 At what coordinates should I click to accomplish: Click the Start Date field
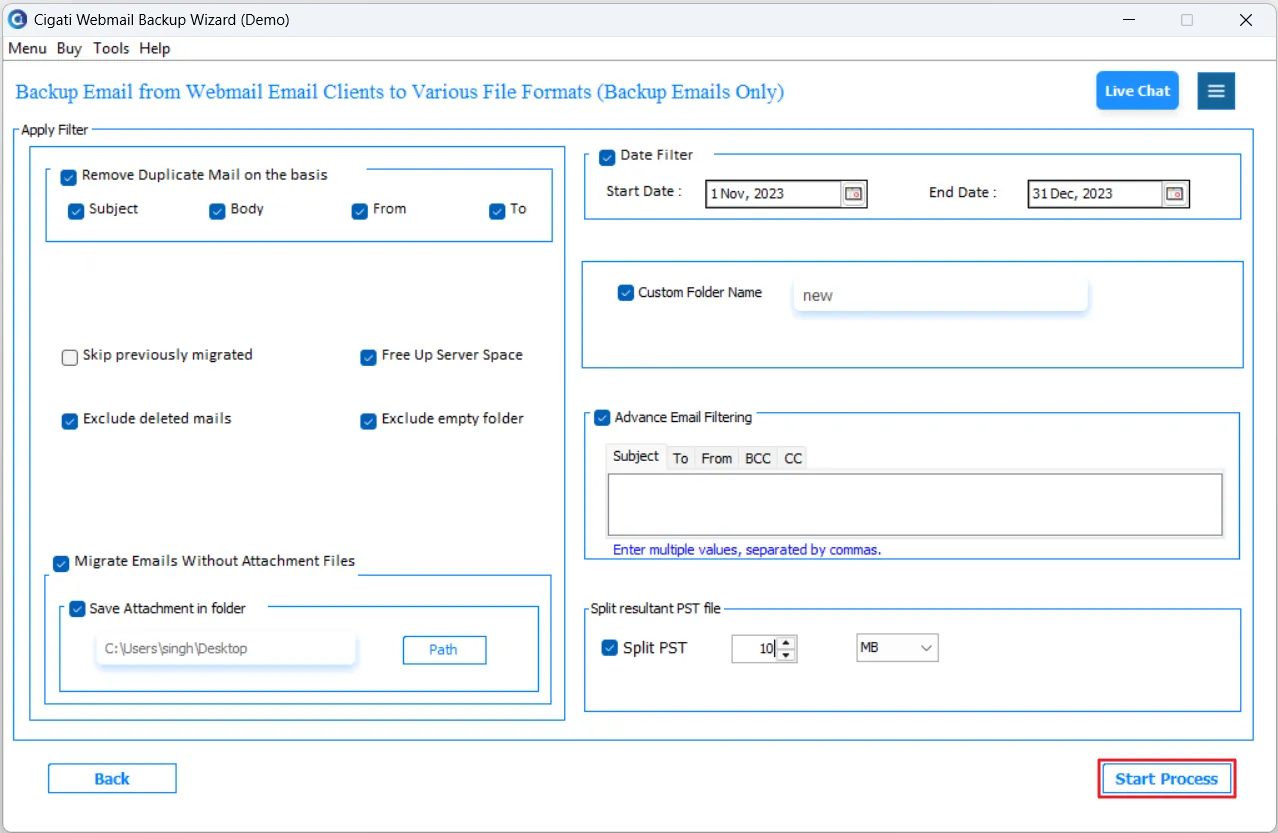pyautogui.click(x=773, y=194)
